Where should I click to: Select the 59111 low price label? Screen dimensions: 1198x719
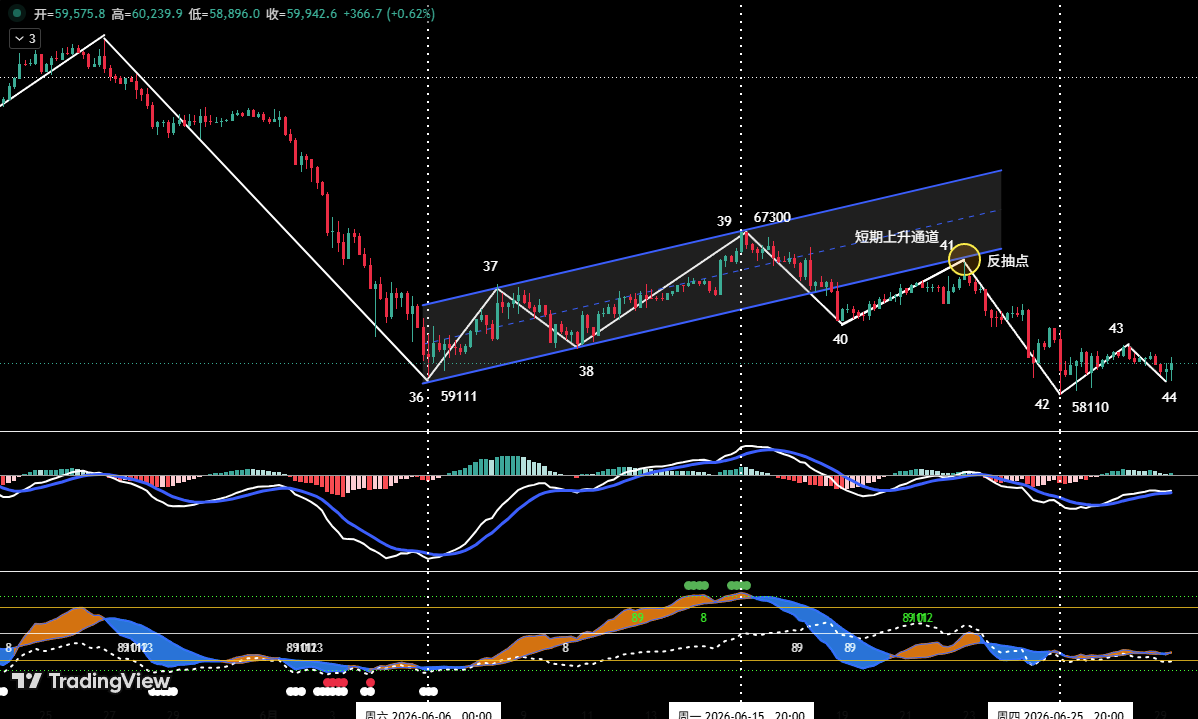(458, 397)
